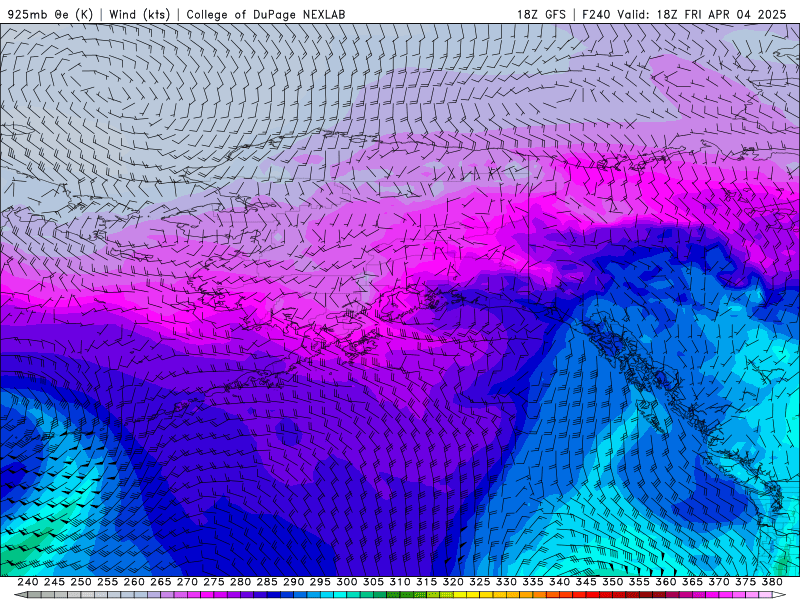800x600 pixels.
Task: Click the 310 legend label
Action: pyautogui.click(x=399, y=582)
